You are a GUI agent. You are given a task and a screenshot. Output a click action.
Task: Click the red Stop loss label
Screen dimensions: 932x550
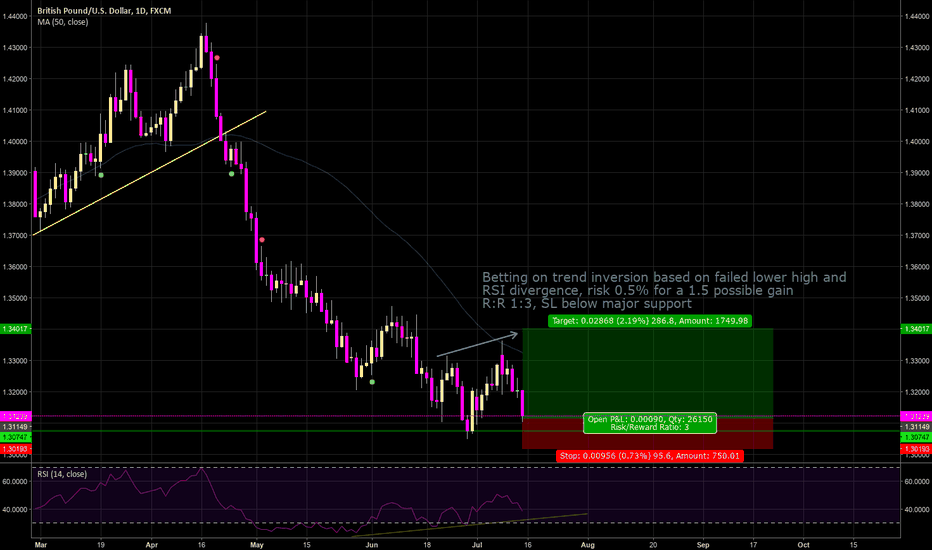click(x=650, y=456)
